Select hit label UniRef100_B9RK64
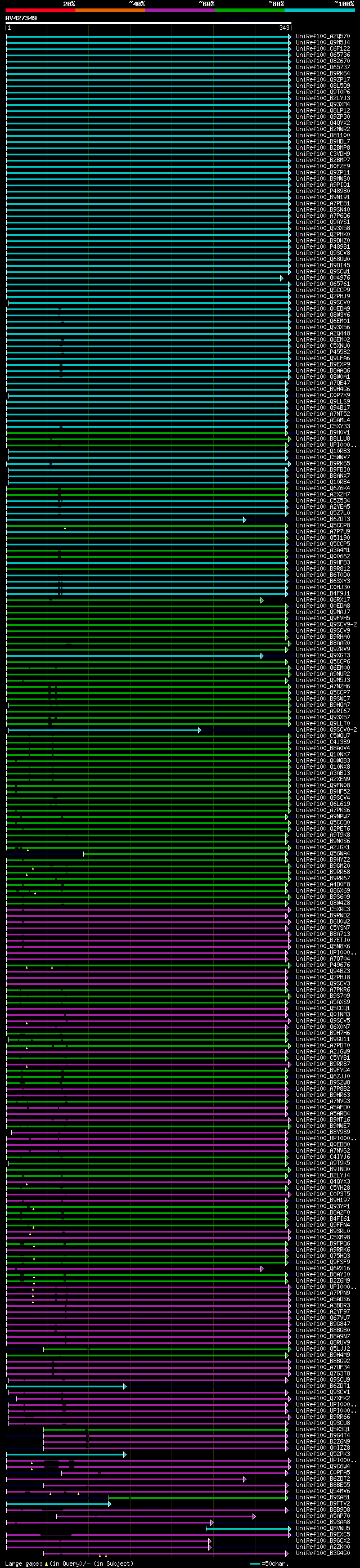The image size is (360, 1568). tap(322, 74)
